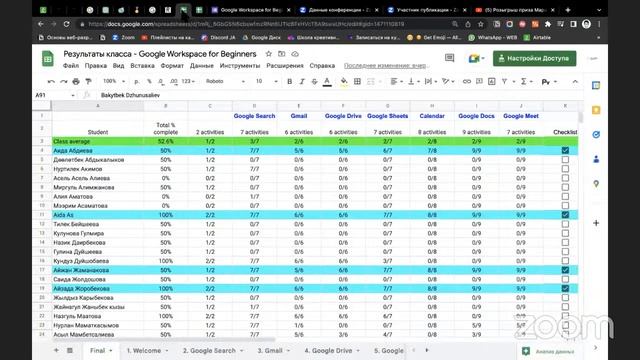Format the cell as percent
The width and height of the screenshot is (640, 360).
(149, 82)
